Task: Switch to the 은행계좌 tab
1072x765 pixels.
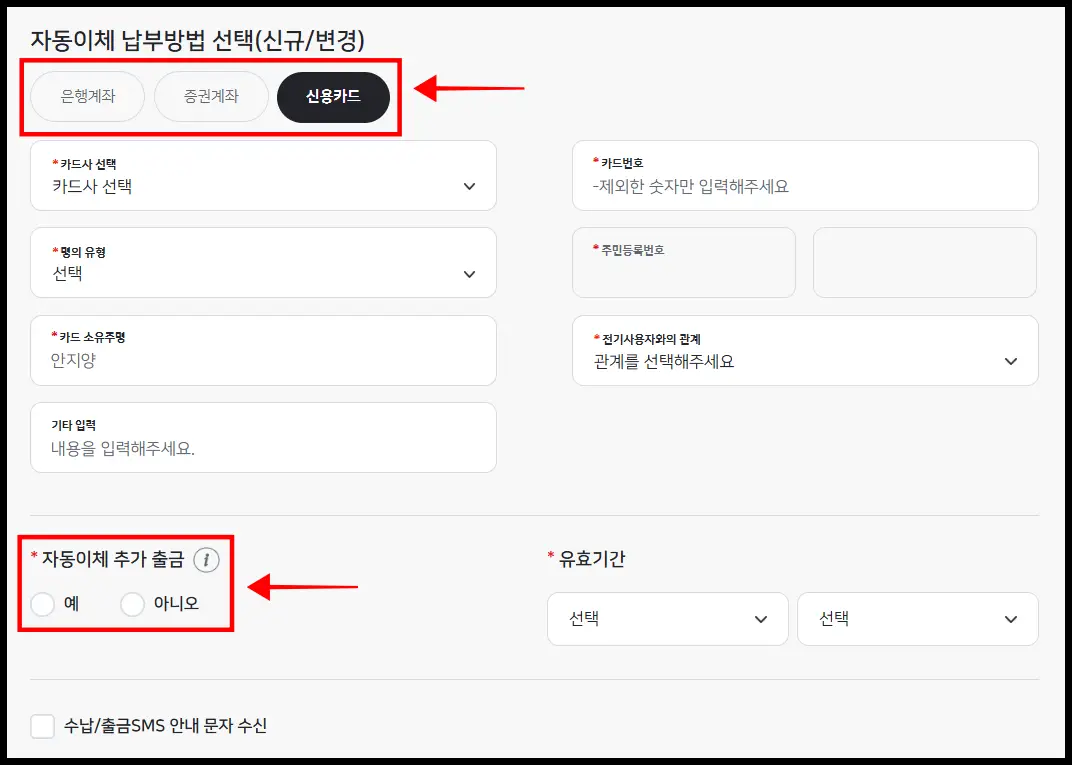Action: click(87, 97)
